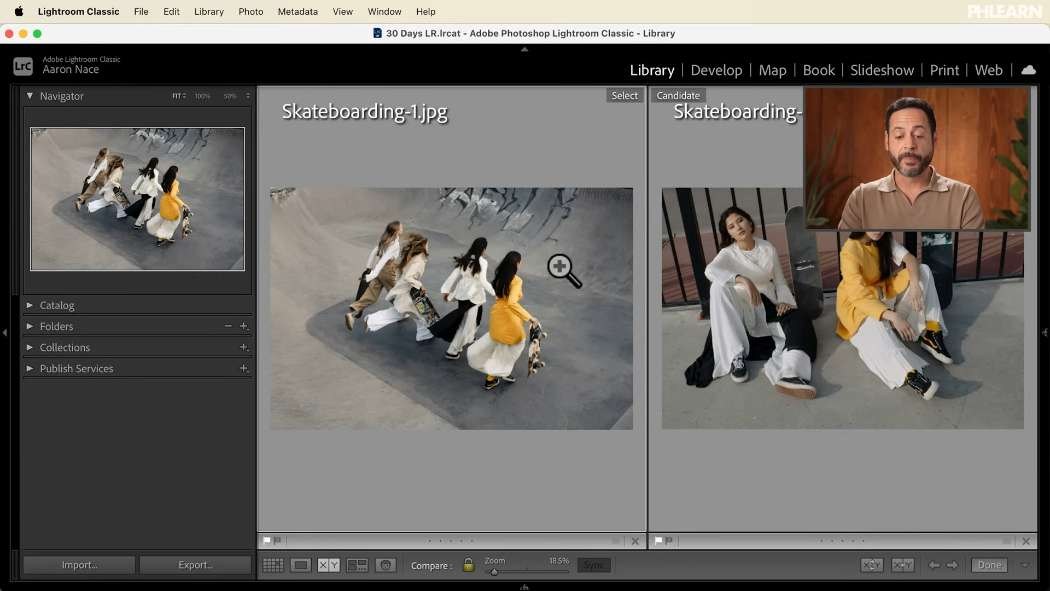
Task: Expand the Folders panel
Action: (x=29, y=326)
